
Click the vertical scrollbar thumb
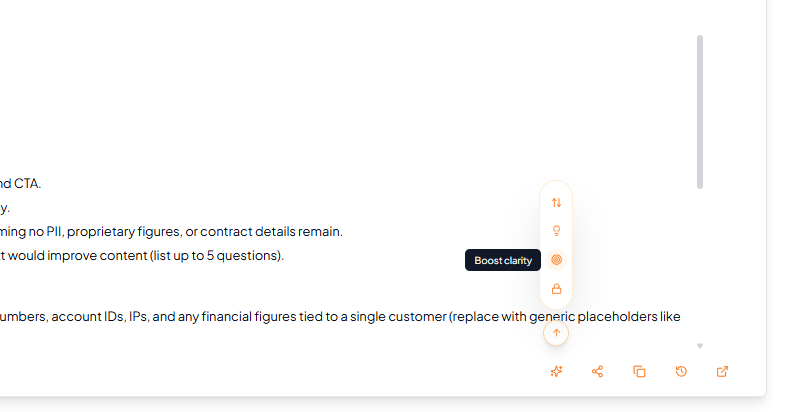tap(700, 110)
